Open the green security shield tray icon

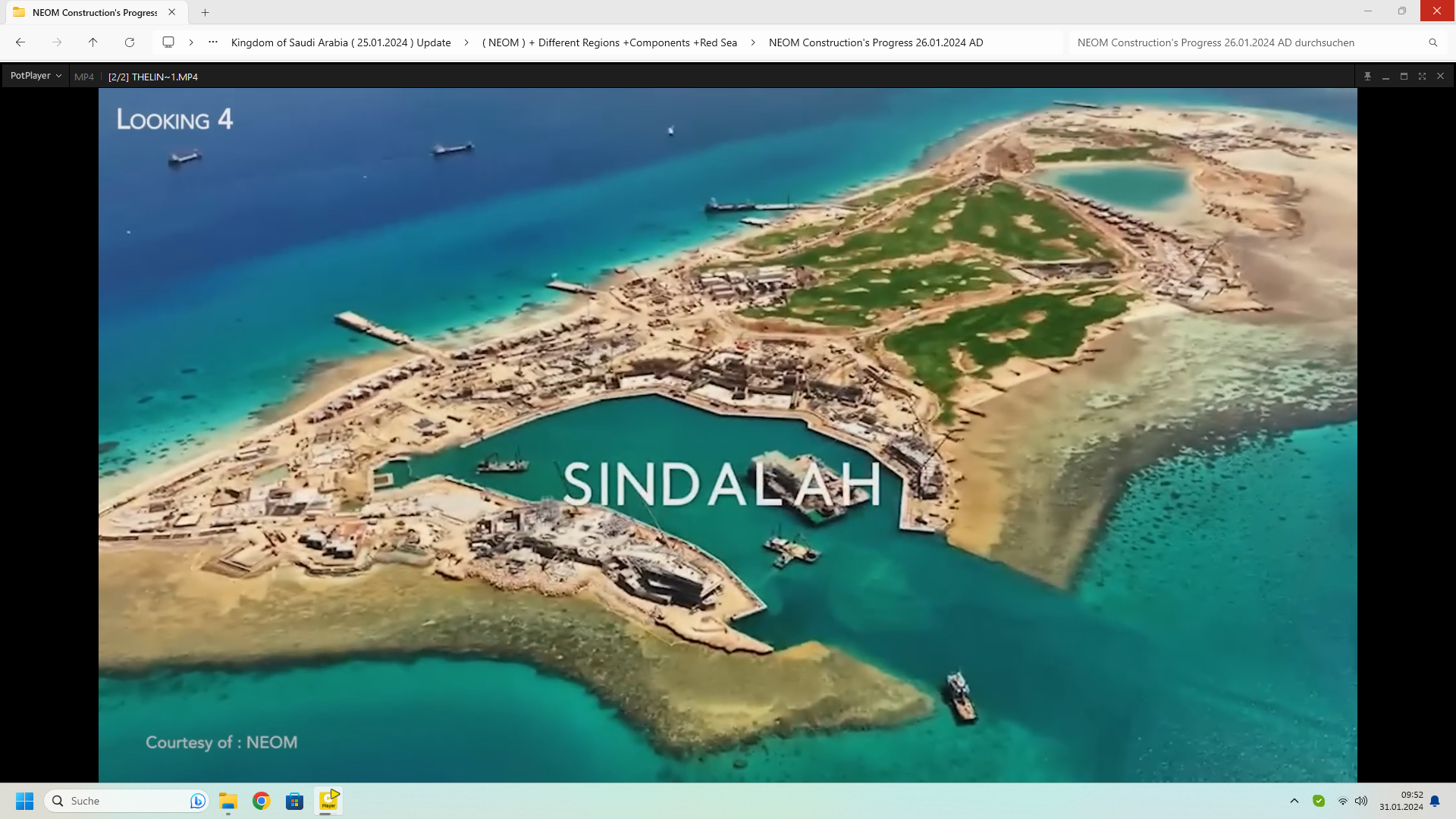(x=1319, y=801)
